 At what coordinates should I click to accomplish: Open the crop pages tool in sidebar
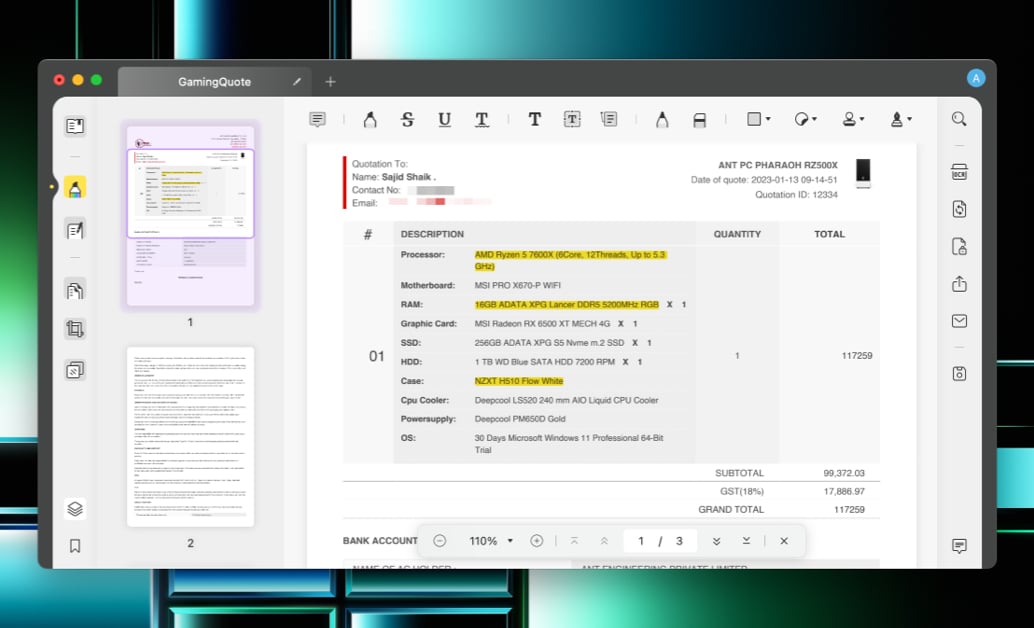point(75,329)
